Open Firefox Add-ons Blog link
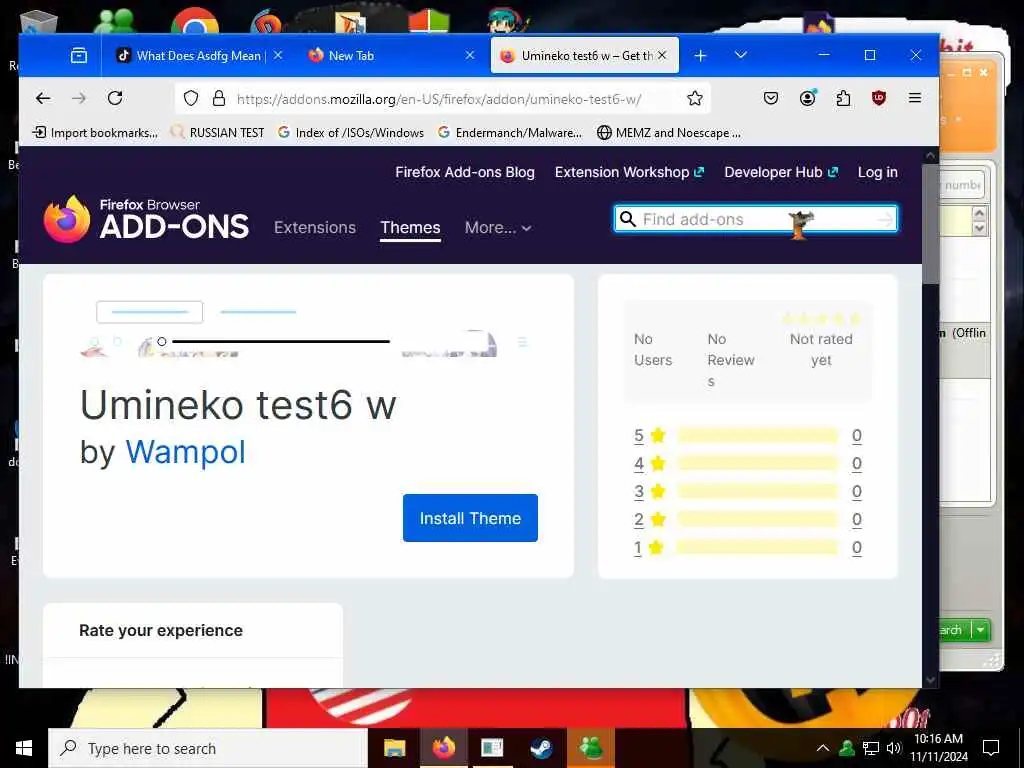The height and width of the screenshot is (768, 1024). pos(465,172)
